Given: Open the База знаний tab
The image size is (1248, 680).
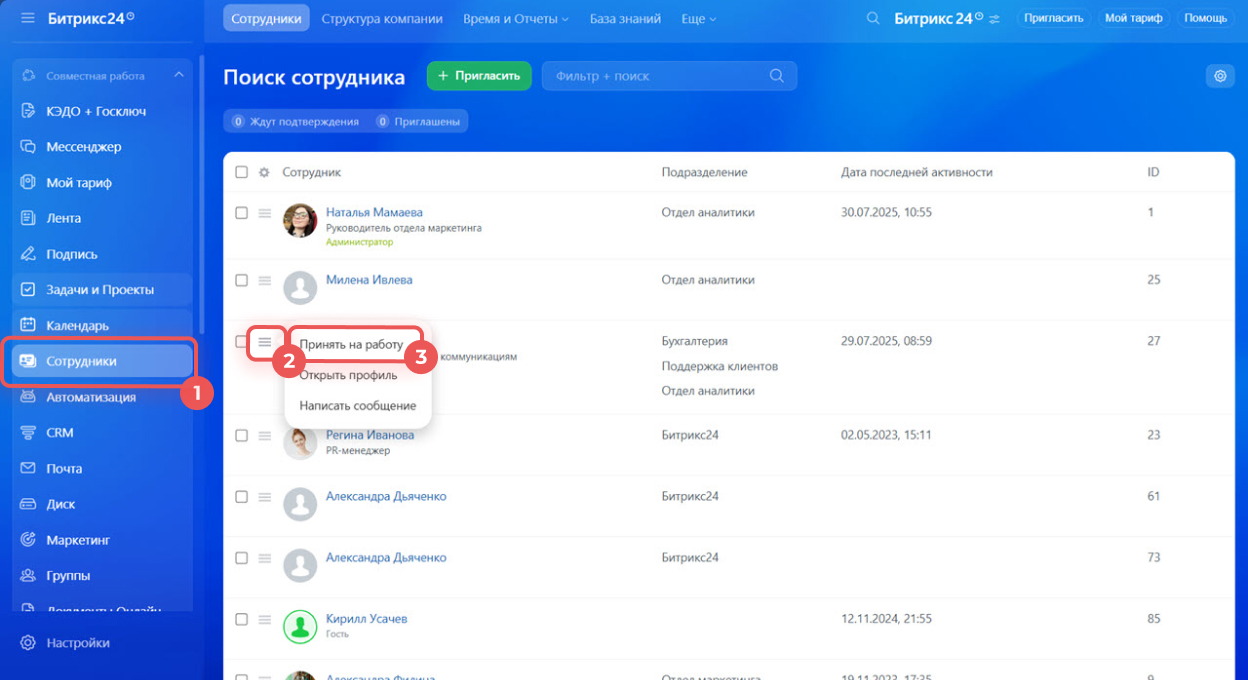Looking at the screenshot, I should (625, 18).
